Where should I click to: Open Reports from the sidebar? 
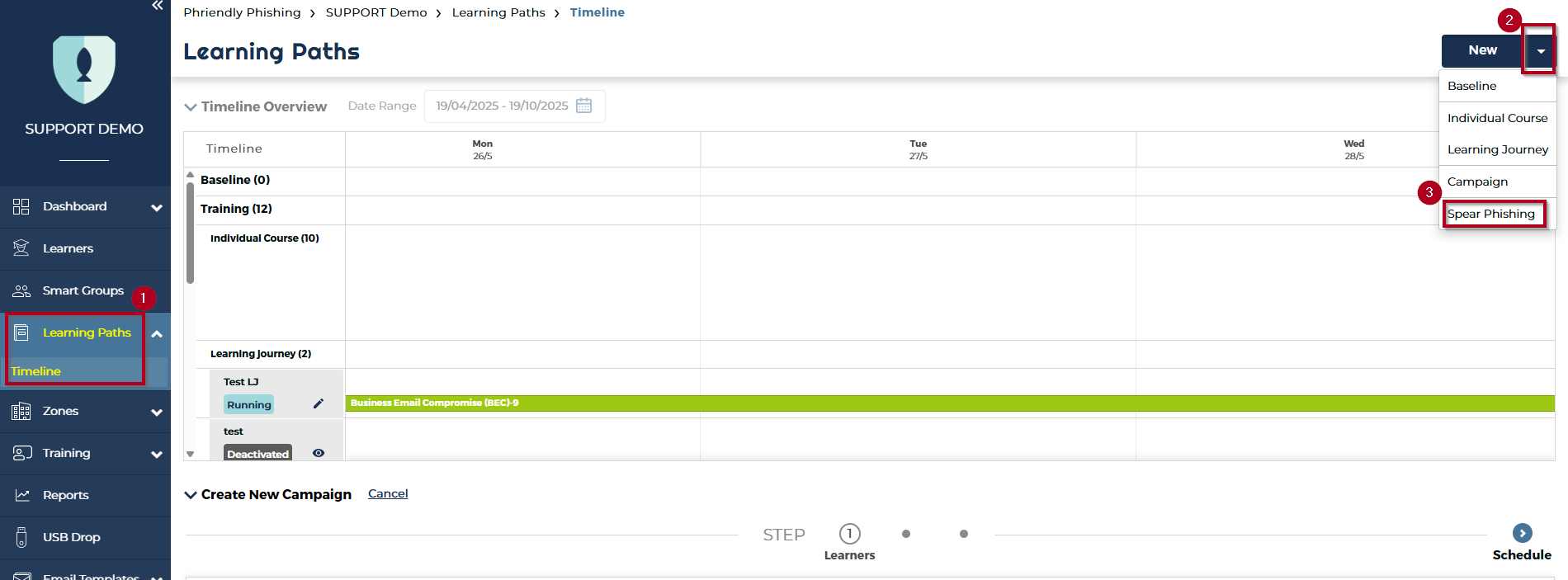pos(65,495)
